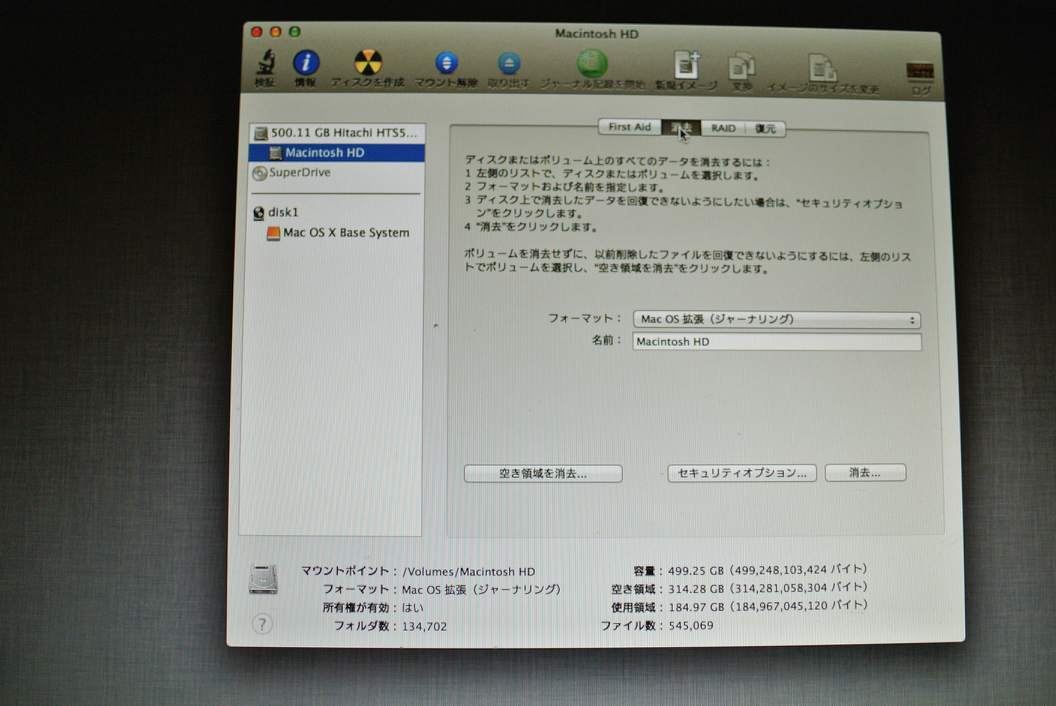Switch to the First Aid tab
Image resolution: width=1056 pixels, height=706 pixels.
tap(630, 127)
